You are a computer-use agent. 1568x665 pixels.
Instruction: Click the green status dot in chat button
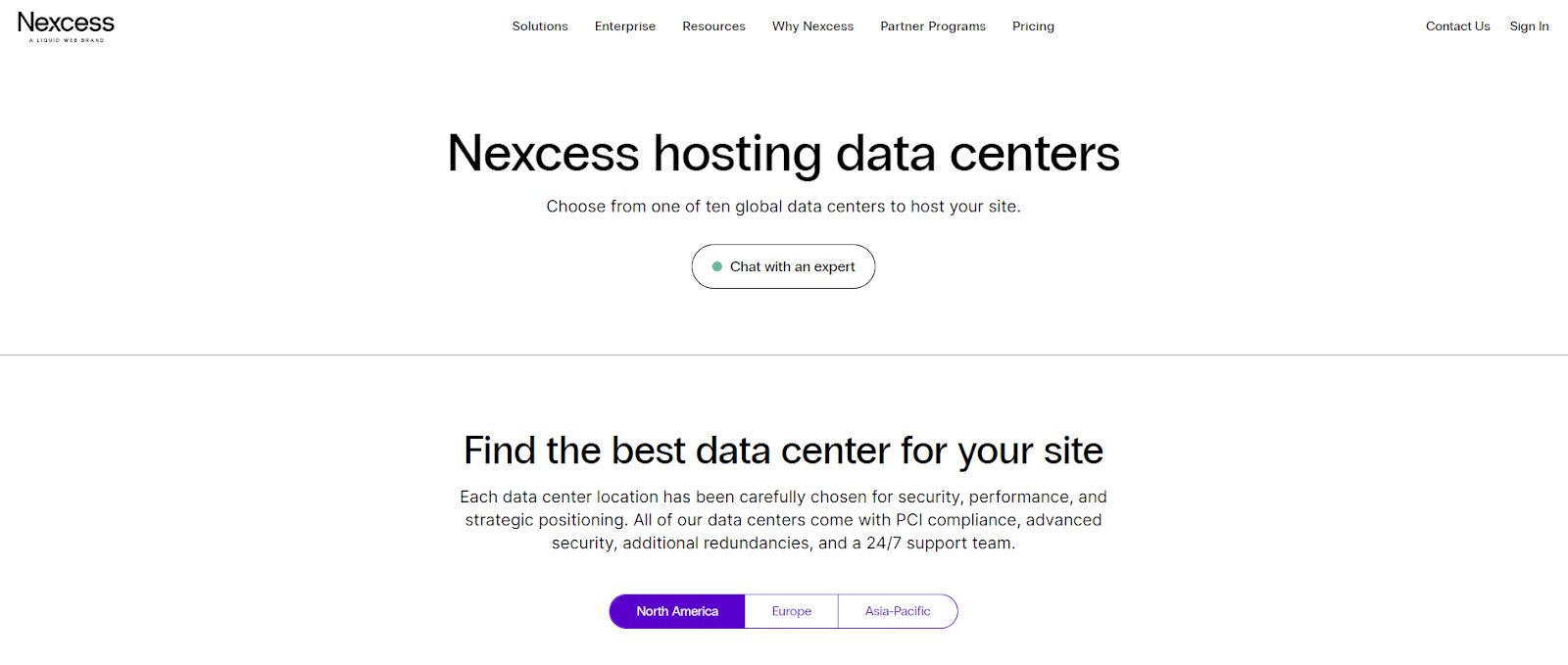coord(718,265)
